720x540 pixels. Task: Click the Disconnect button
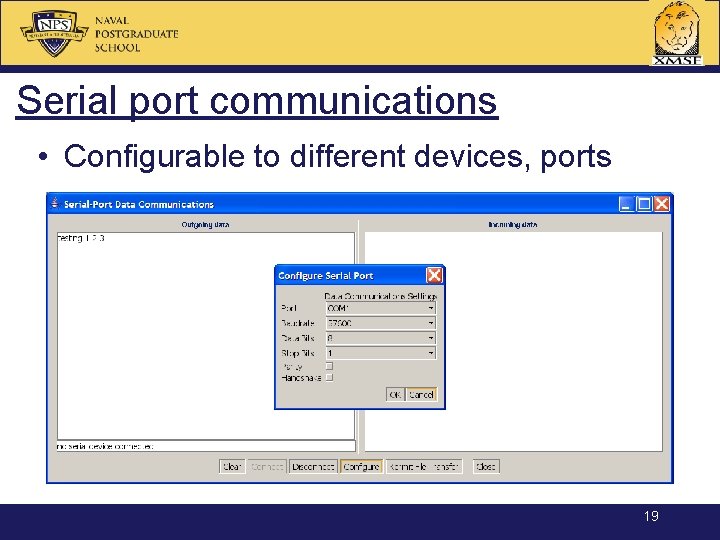313,467
